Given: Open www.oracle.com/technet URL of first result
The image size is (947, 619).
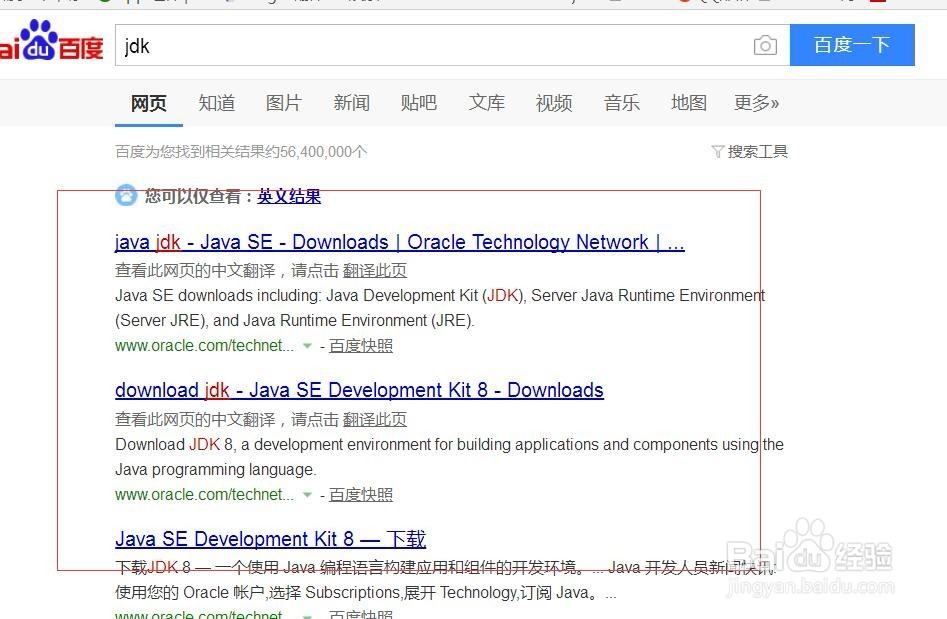Looking at the screenshot, I should coord(204,346).
